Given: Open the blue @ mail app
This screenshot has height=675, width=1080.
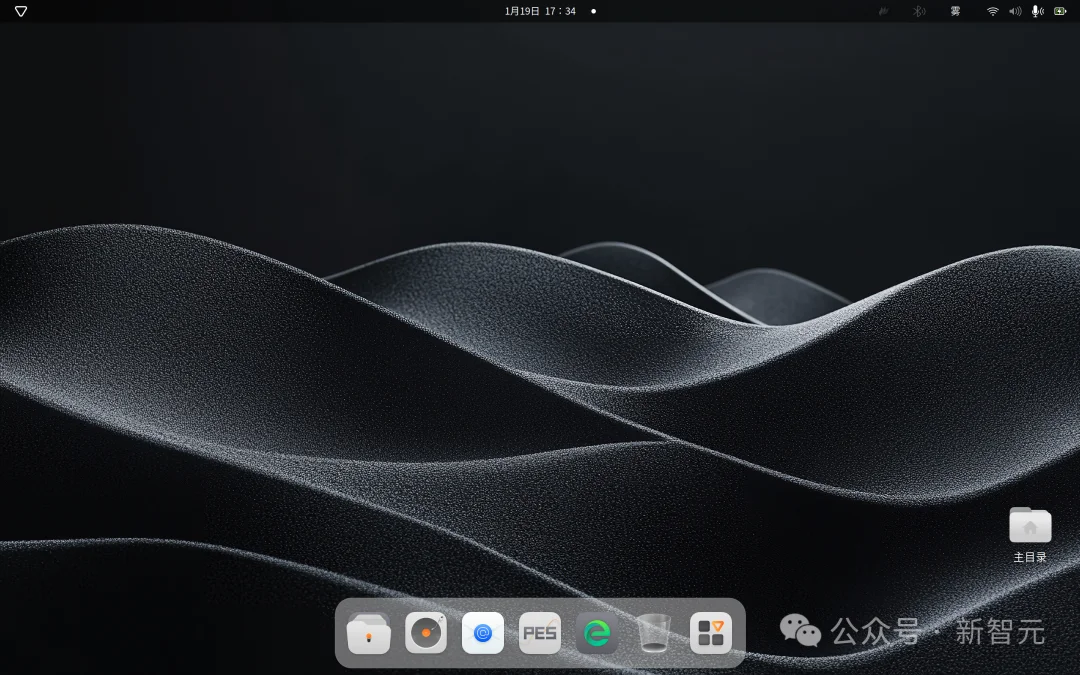Looking at the screenshot, I should tap(483, 633).
